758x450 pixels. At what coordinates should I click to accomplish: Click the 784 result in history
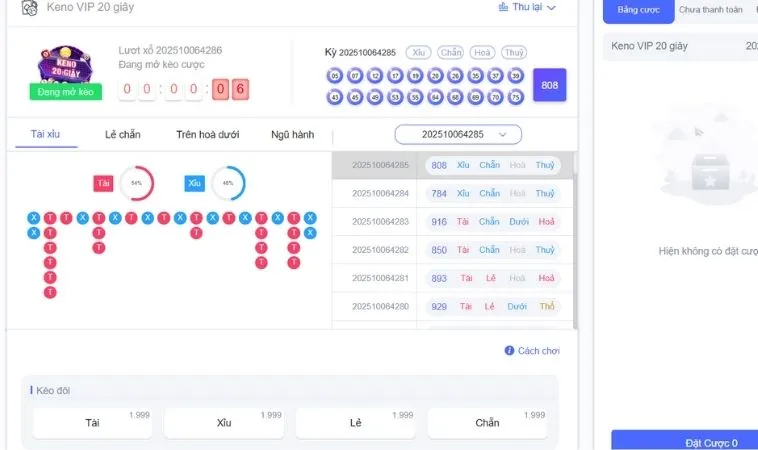439,193
